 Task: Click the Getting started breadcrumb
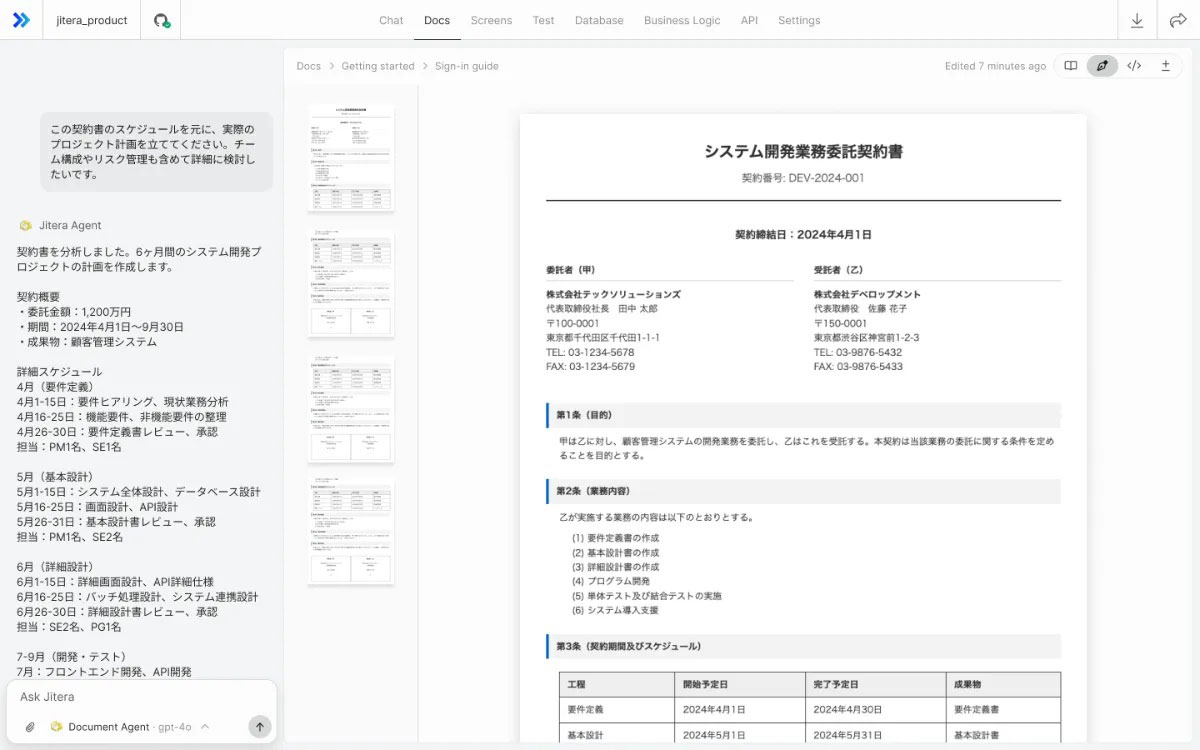coord(378,66)
